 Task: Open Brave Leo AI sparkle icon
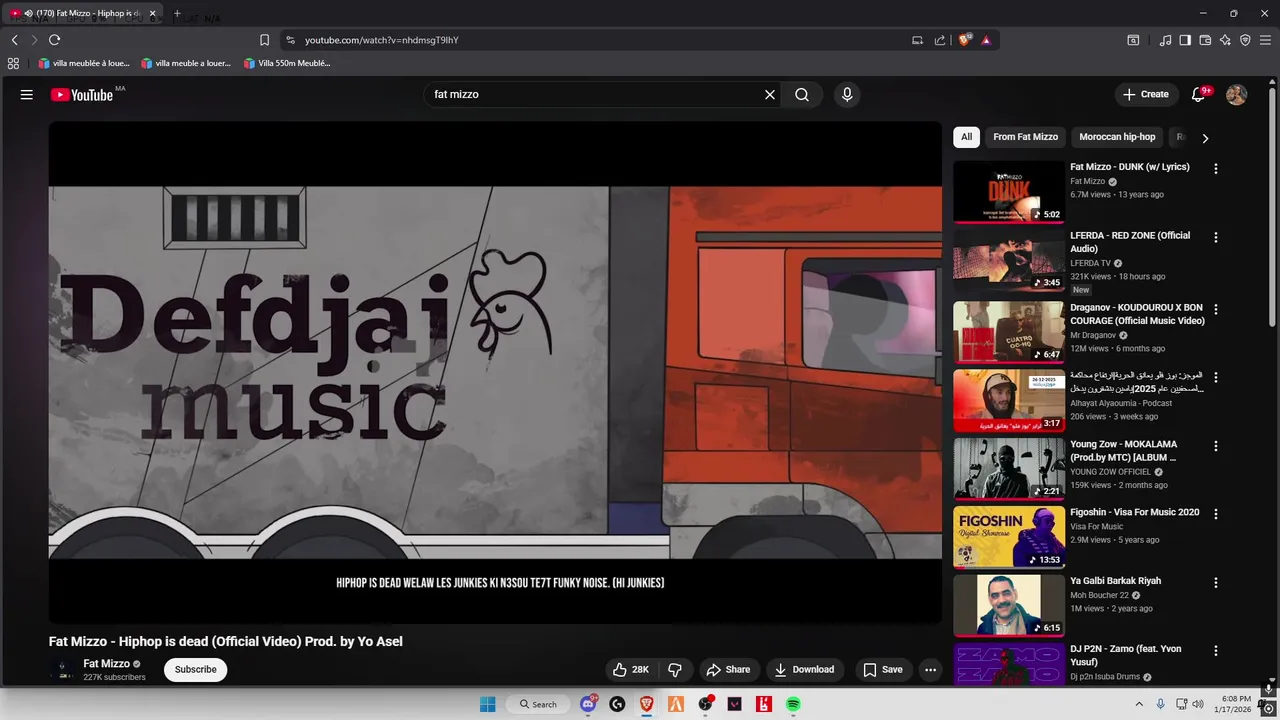(x=1225, y=40)
